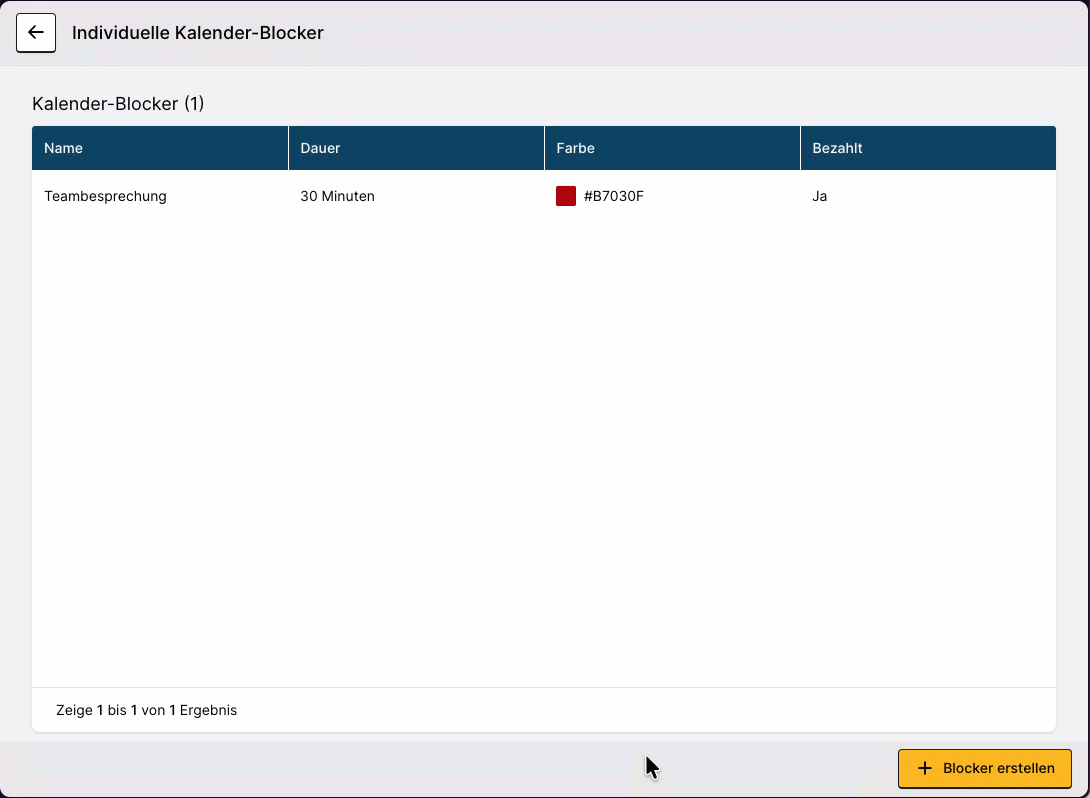Click the Blocker erstellen button
Image resolution: width=1090 pixels, height=798 pixels.
[x=985, y=768]
